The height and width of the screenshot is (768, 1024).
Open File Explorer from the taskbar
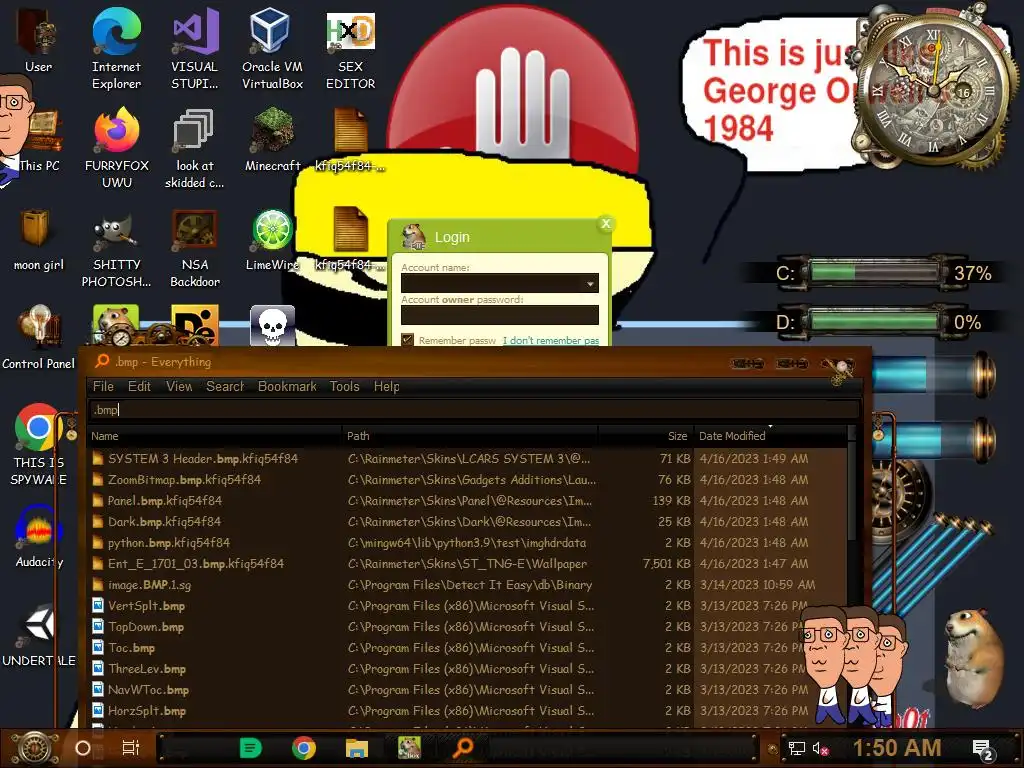coord(357,748)
